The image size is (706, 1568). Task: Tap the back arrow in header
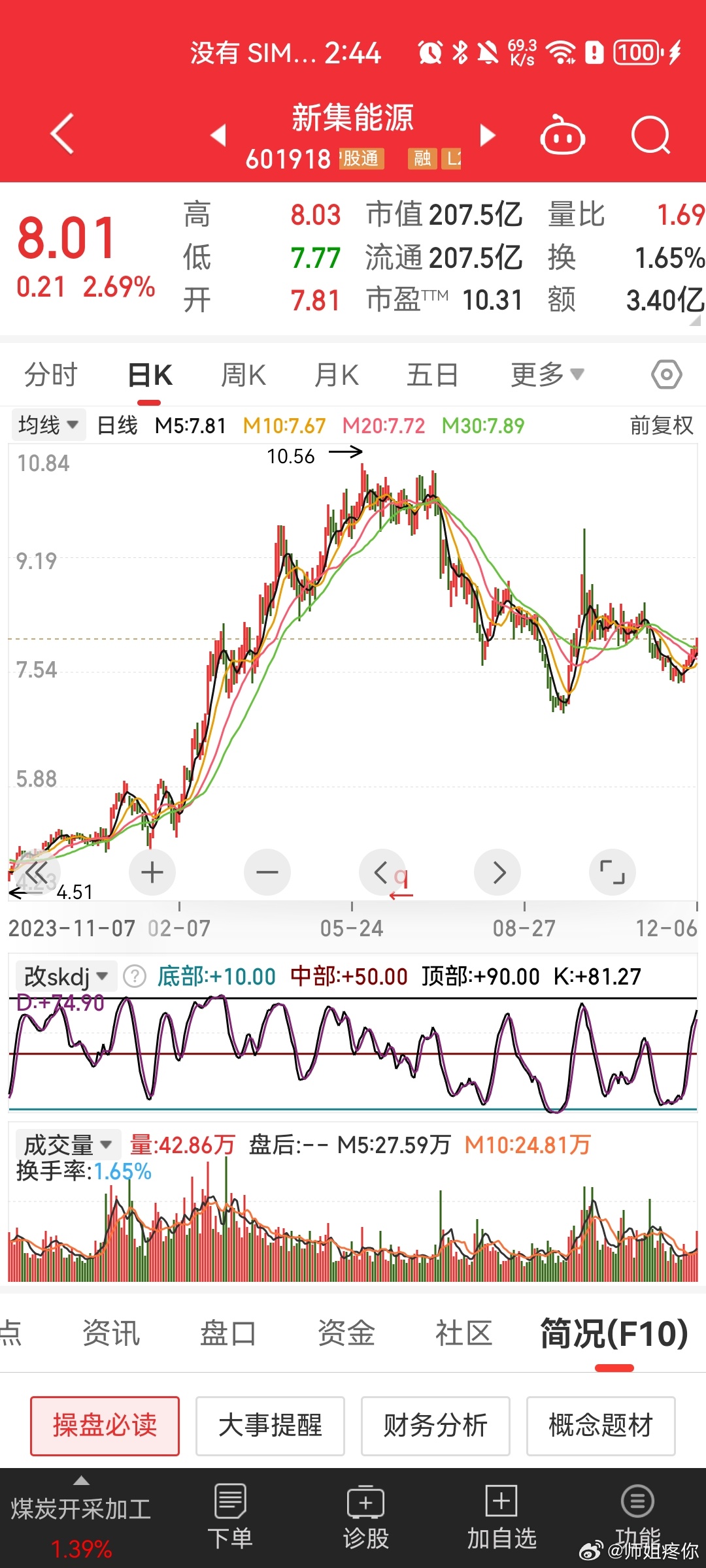coord(62,134)
